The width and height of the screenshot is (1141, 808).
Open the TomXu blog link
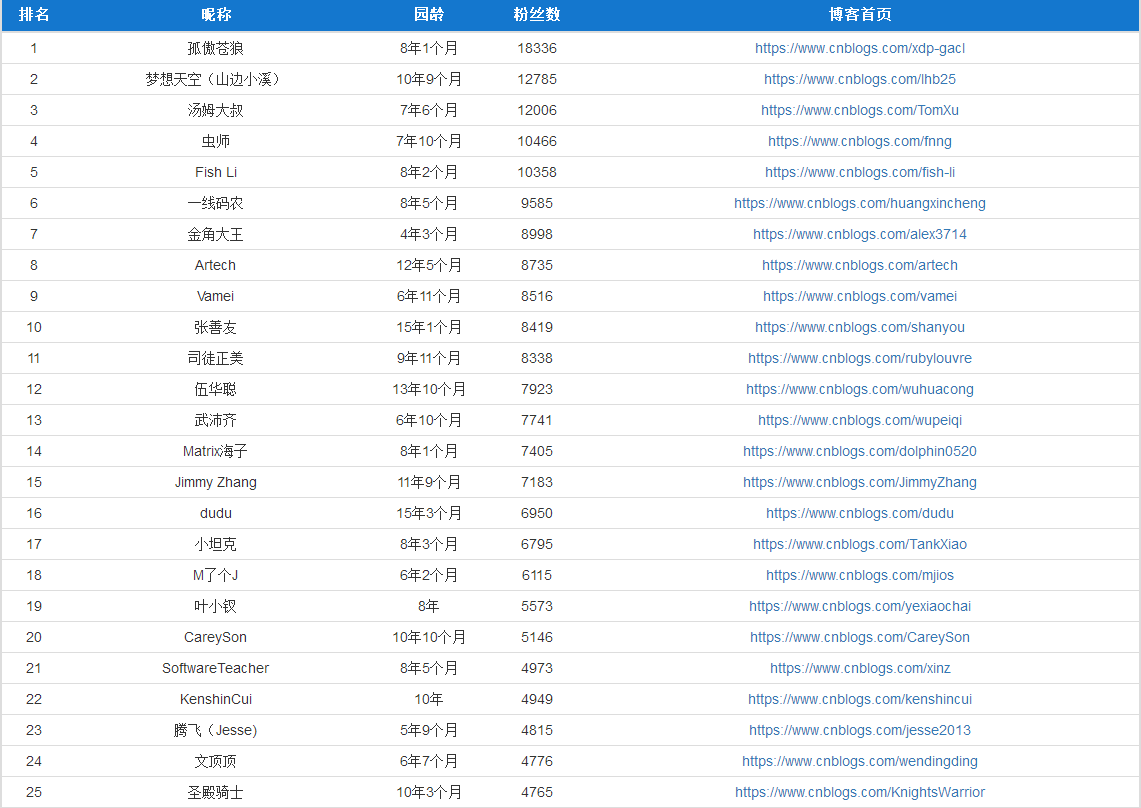tap(859, 110)
